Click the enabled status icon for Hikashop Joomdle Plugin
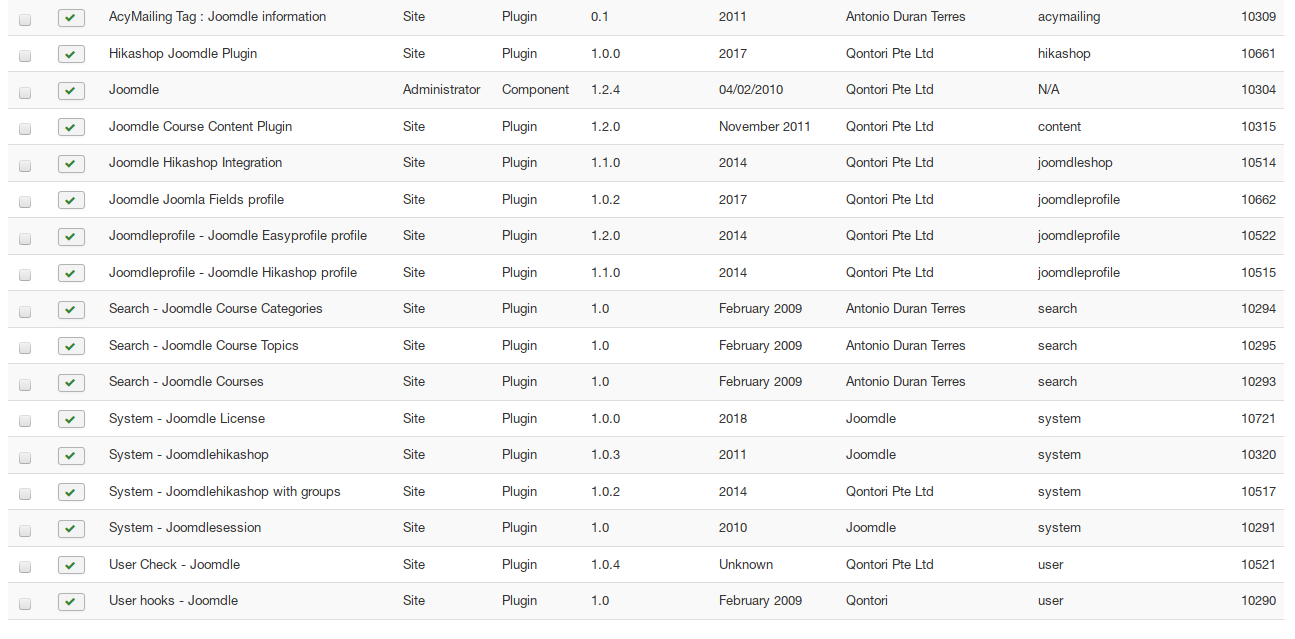This screenshot has width=1295, height=639. click(x=71, y=55)
